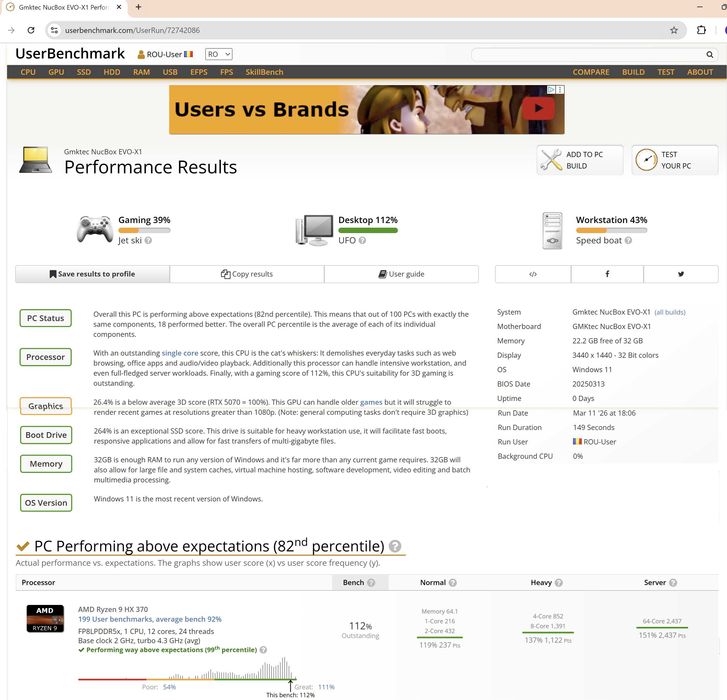The image size is (727, 700).
Task: Click the Processor section button
Action: click(45, 357)
